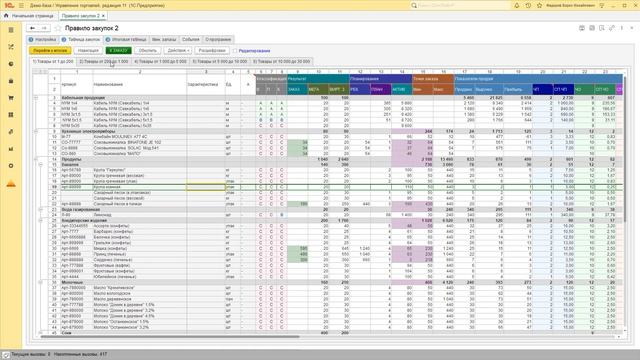This screenshot has height=360, width=640.
Task: Click the yellow Перейти к итогам button
Action: 50,51
